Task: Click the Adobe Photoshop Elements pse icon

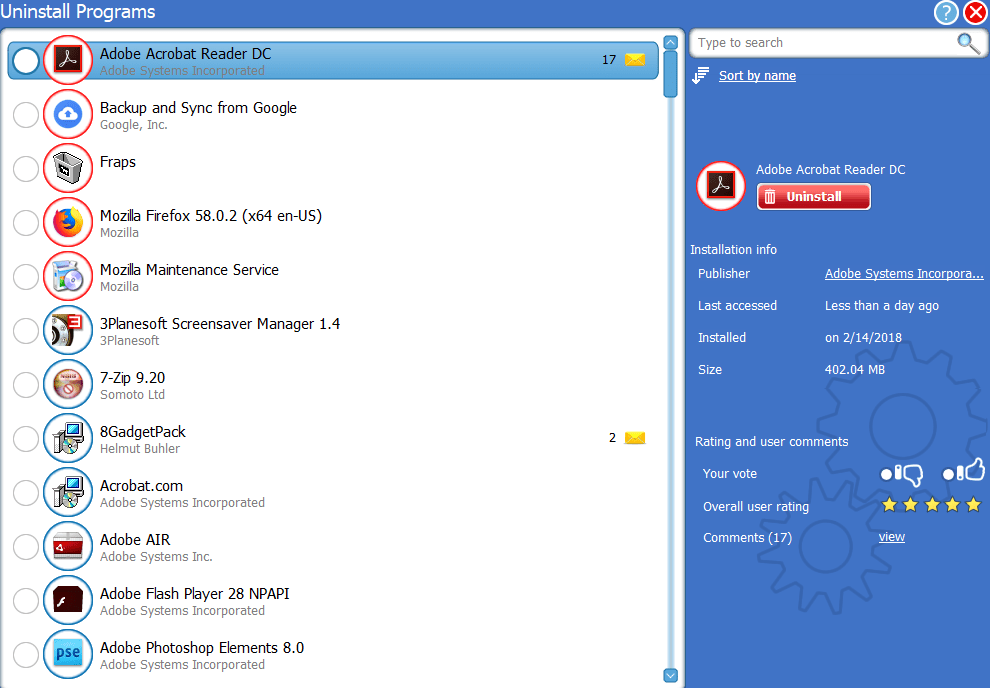Action: click(x=68, y=654)
